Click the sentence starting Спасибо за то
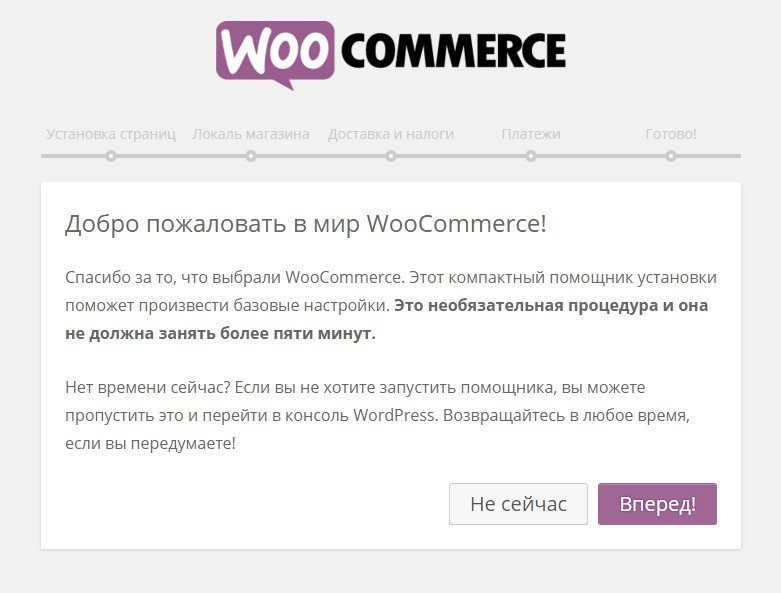 tap(234, 277)
